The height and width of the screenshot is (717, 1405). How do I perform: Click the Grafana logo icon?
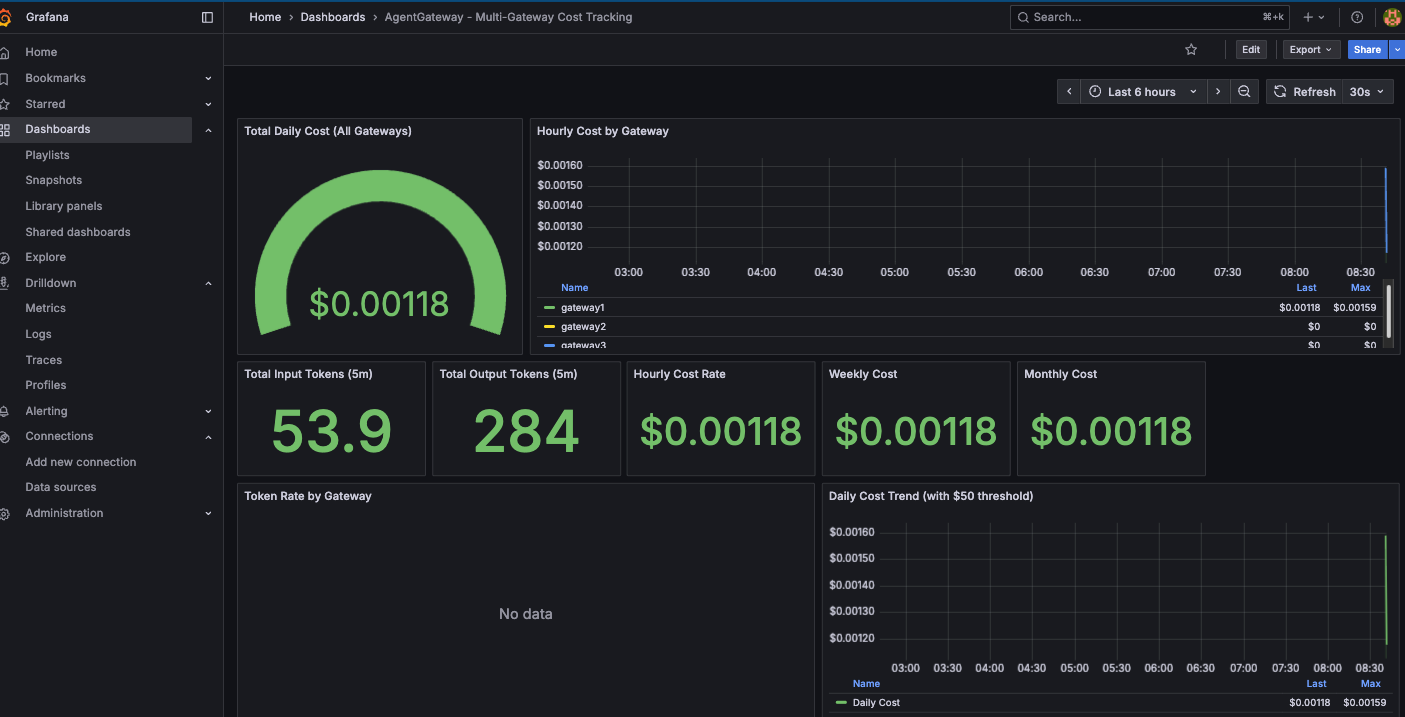6,17
